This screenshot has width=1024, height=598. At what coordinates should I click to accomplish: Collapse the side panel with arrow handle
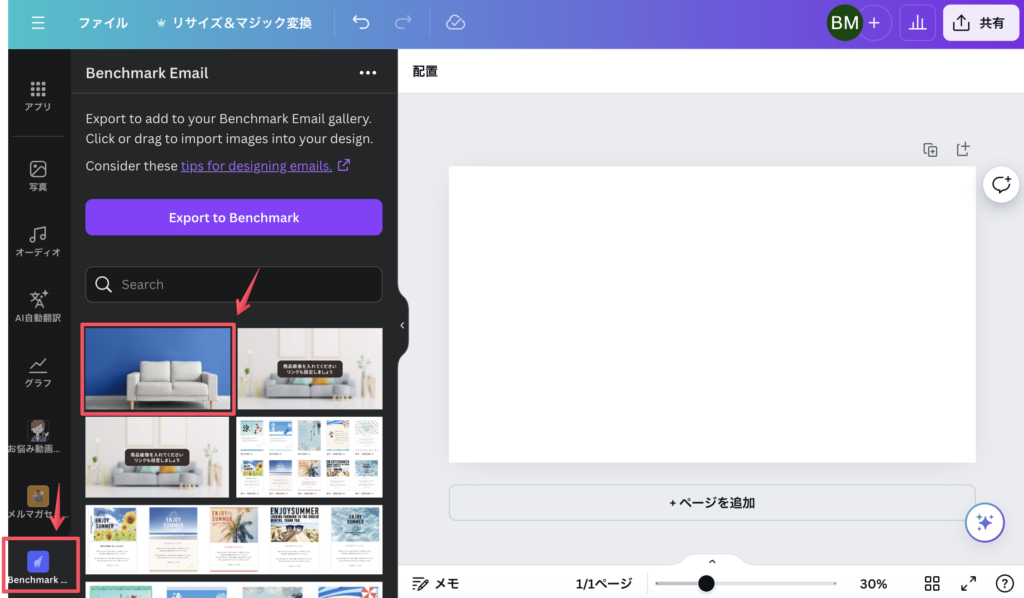402,325
